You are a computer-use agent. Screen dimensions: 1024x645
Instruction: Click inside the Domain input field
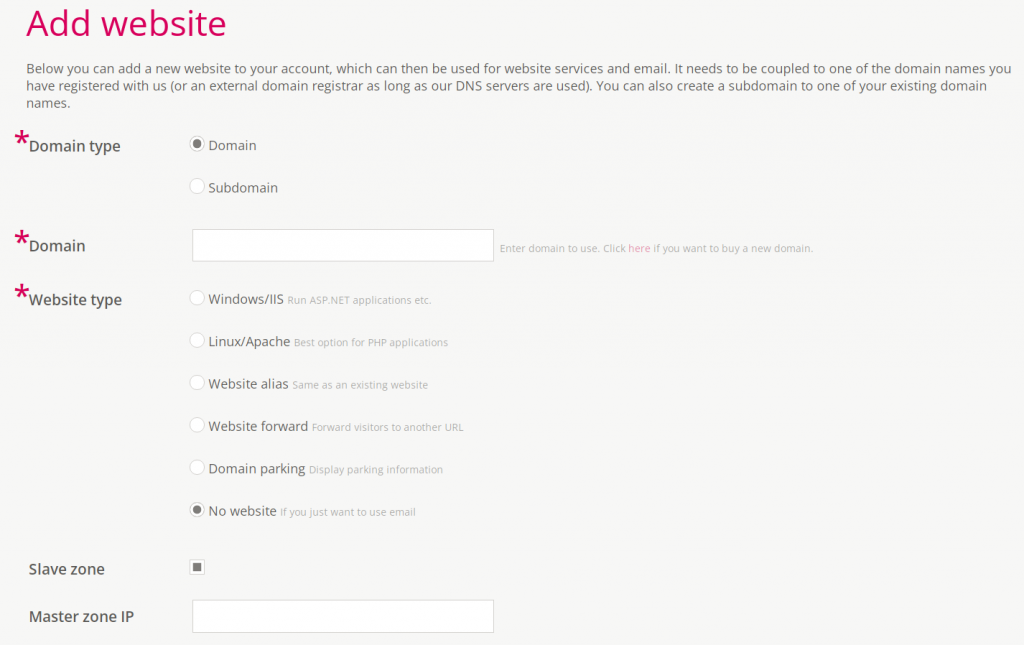tap(342, 245)
